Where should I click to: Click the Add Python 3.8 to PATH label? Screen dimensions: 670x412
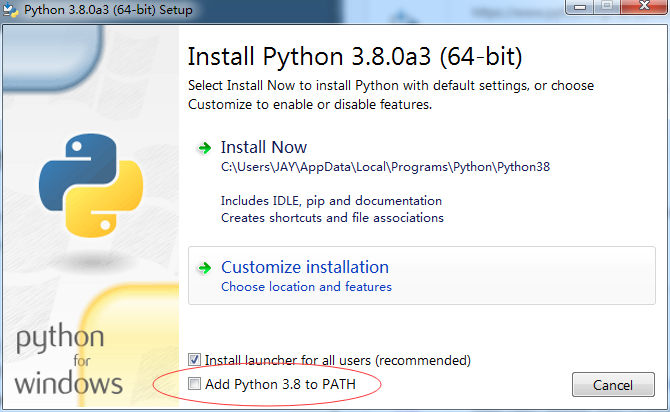click(x=280, y=384)
